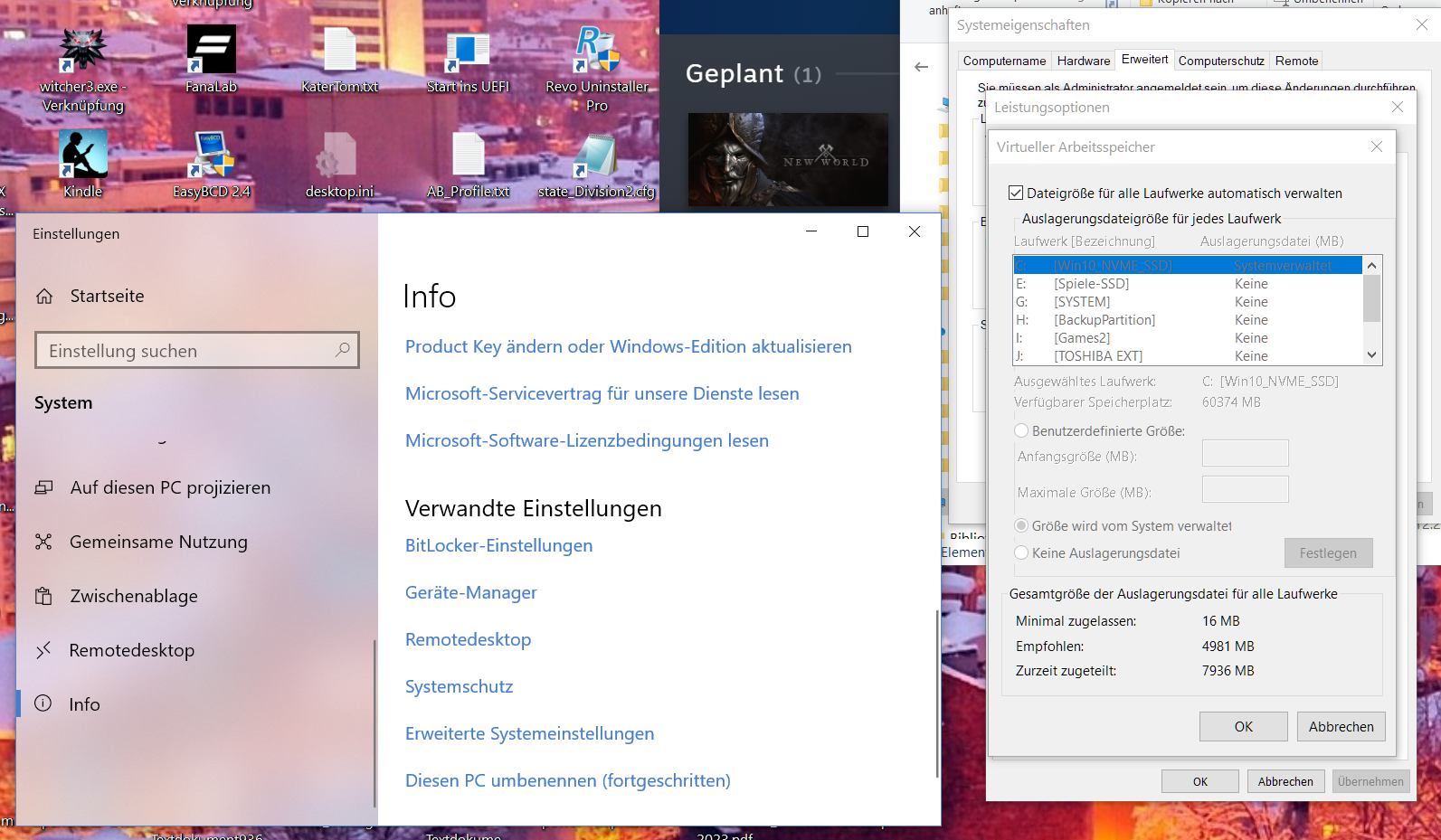The image size is (1441, 840).
Task: Open the Remotedesktop related settings link
Action: (x=469, y=639)
